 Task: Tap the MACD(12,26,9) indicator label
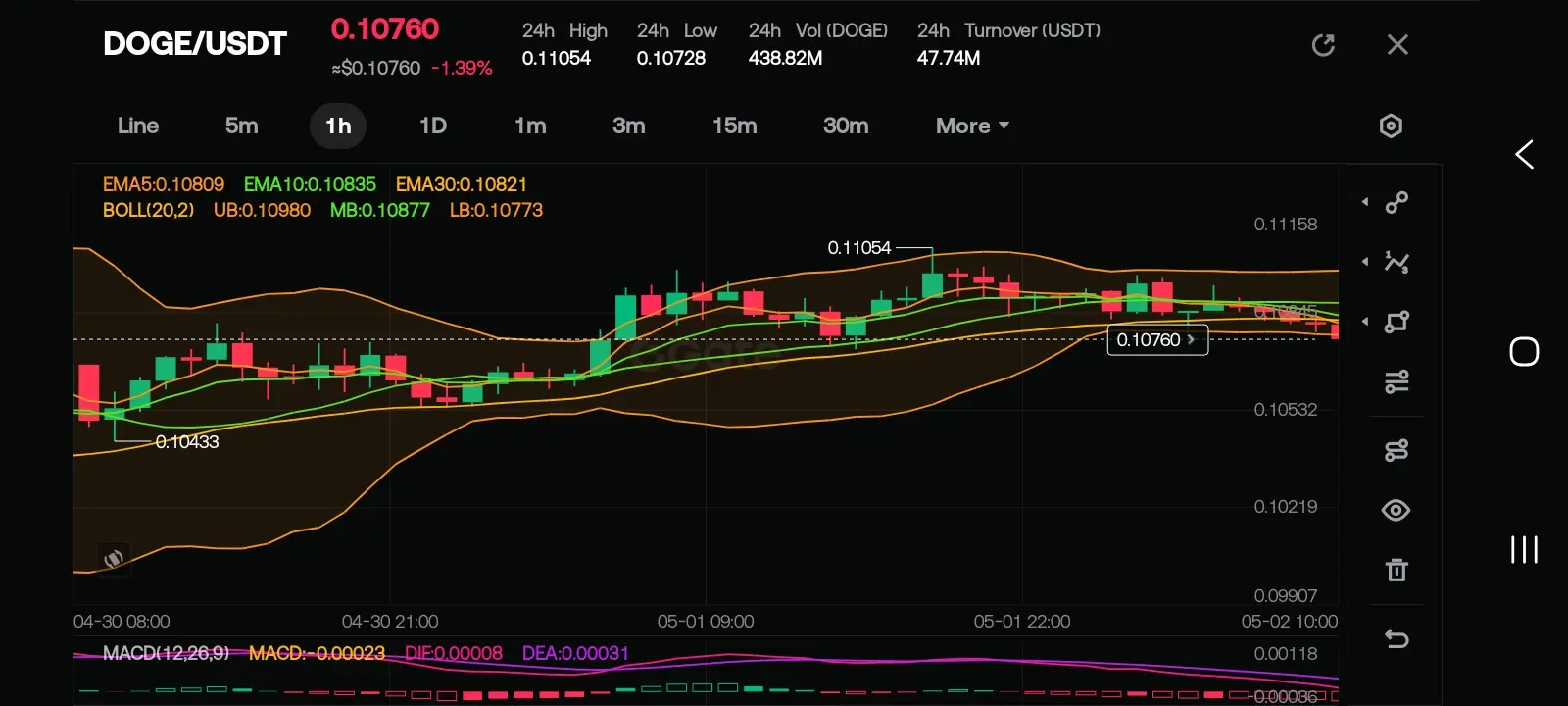(166, 653)
